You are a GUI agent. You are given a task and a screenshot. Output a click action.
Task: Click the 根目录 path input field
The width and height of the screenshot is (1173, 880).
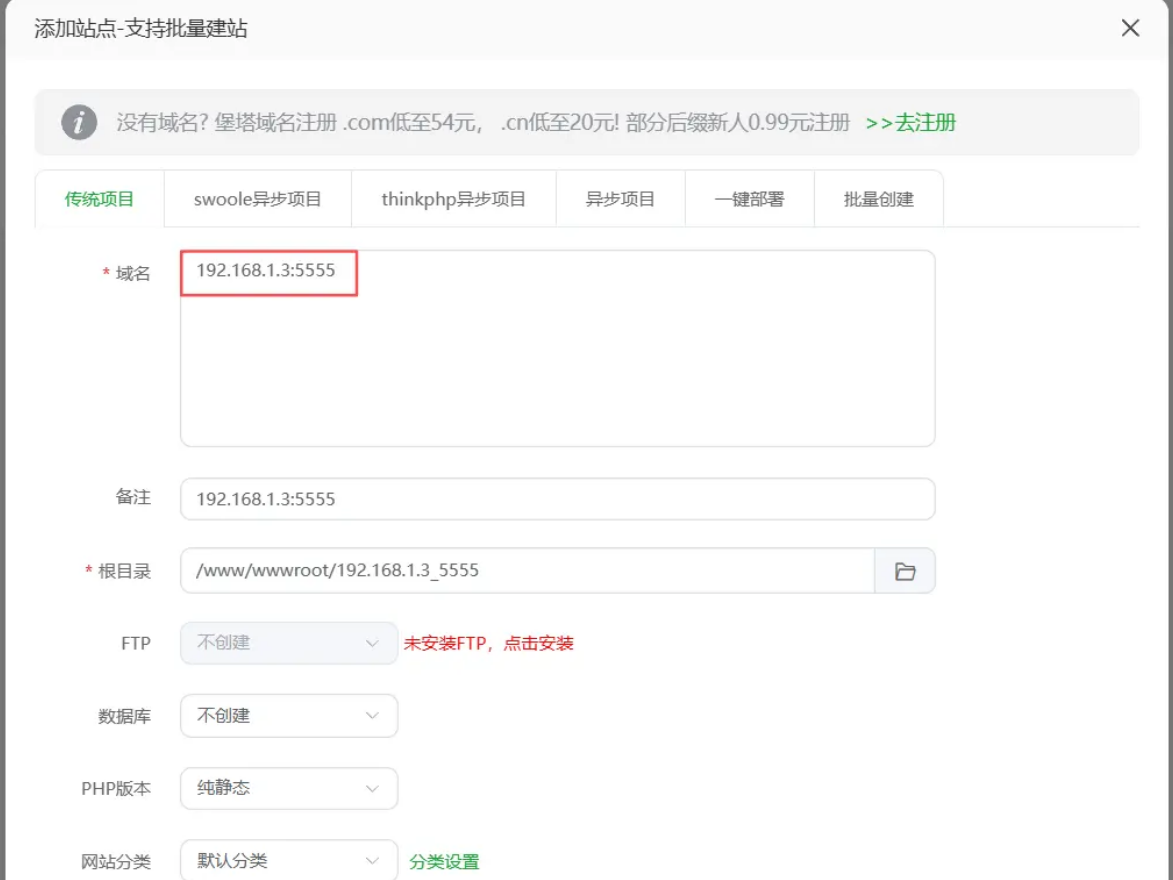tap(527, 571)
